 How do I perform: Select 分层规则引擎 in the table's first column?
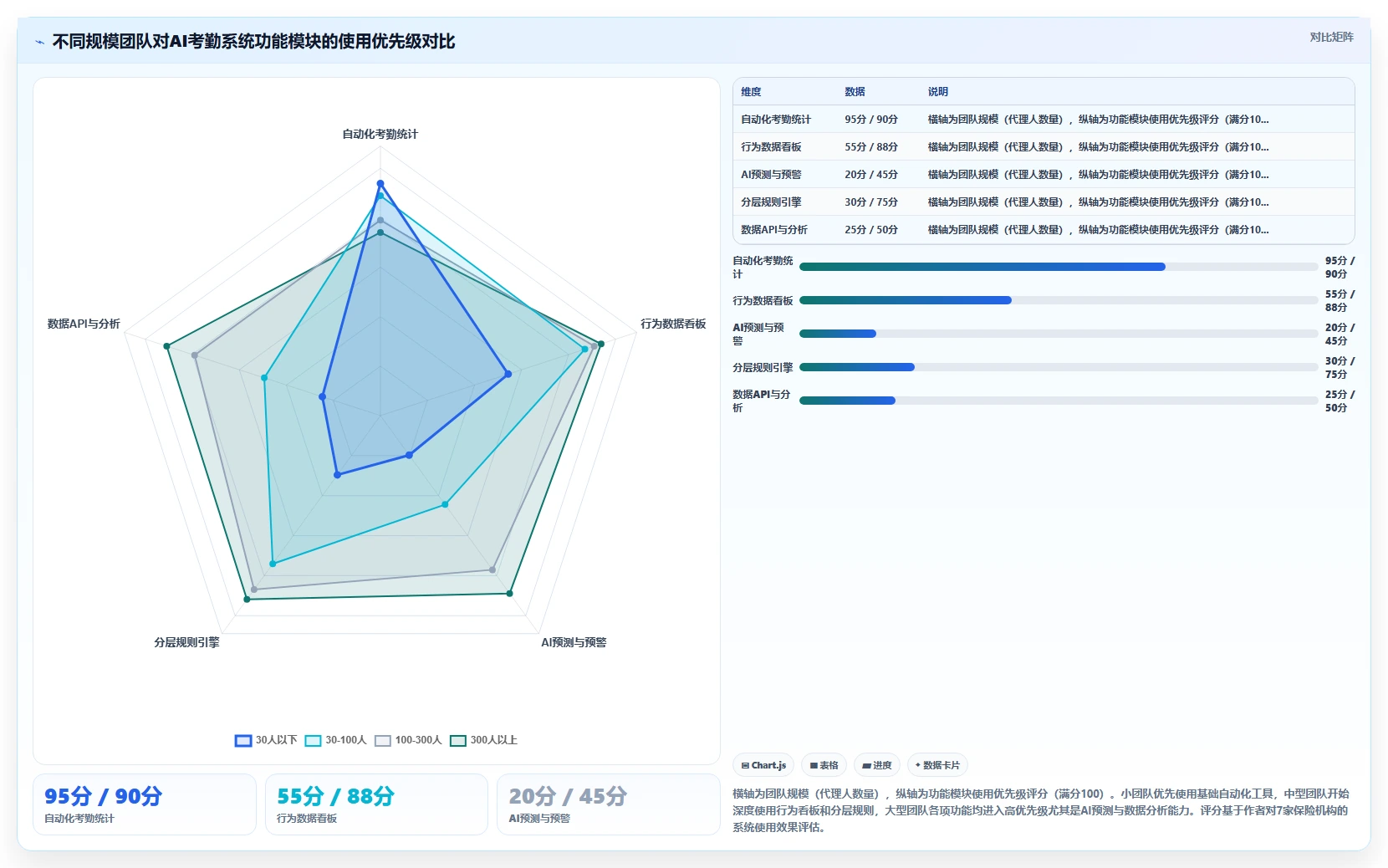(x=771, y=202)
